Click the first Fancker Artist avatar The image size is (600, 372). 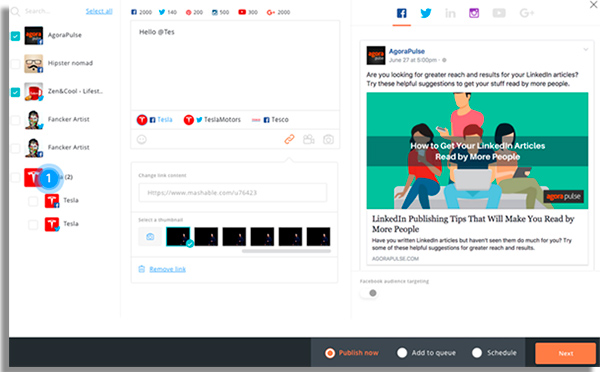point(34,120)
